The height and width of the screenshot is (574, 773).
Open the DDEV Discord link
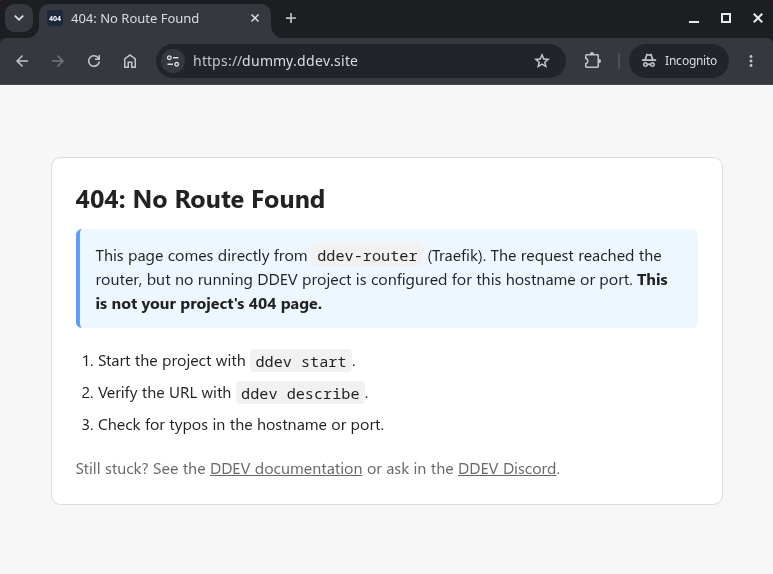507,468
